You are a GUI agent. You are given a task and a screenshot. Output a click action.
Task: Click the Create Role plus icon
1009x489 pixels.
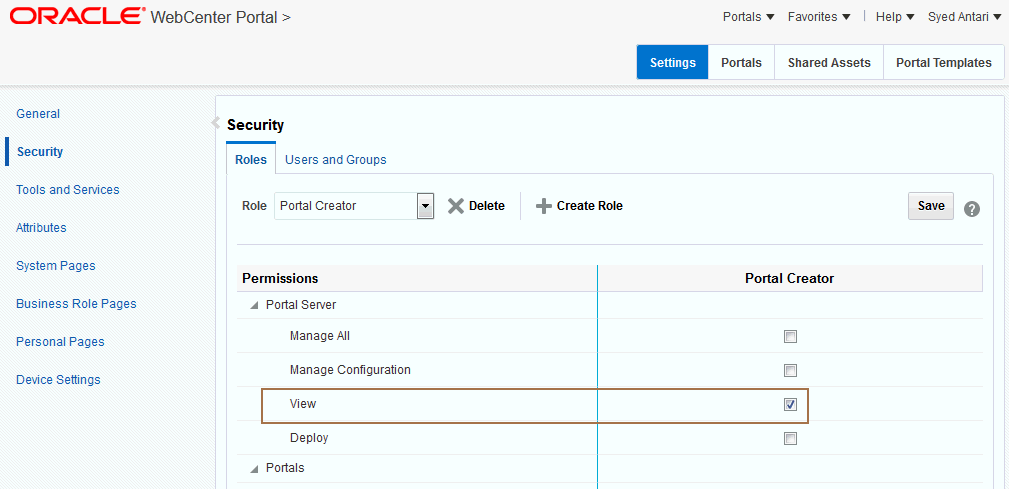click(544, 206)
